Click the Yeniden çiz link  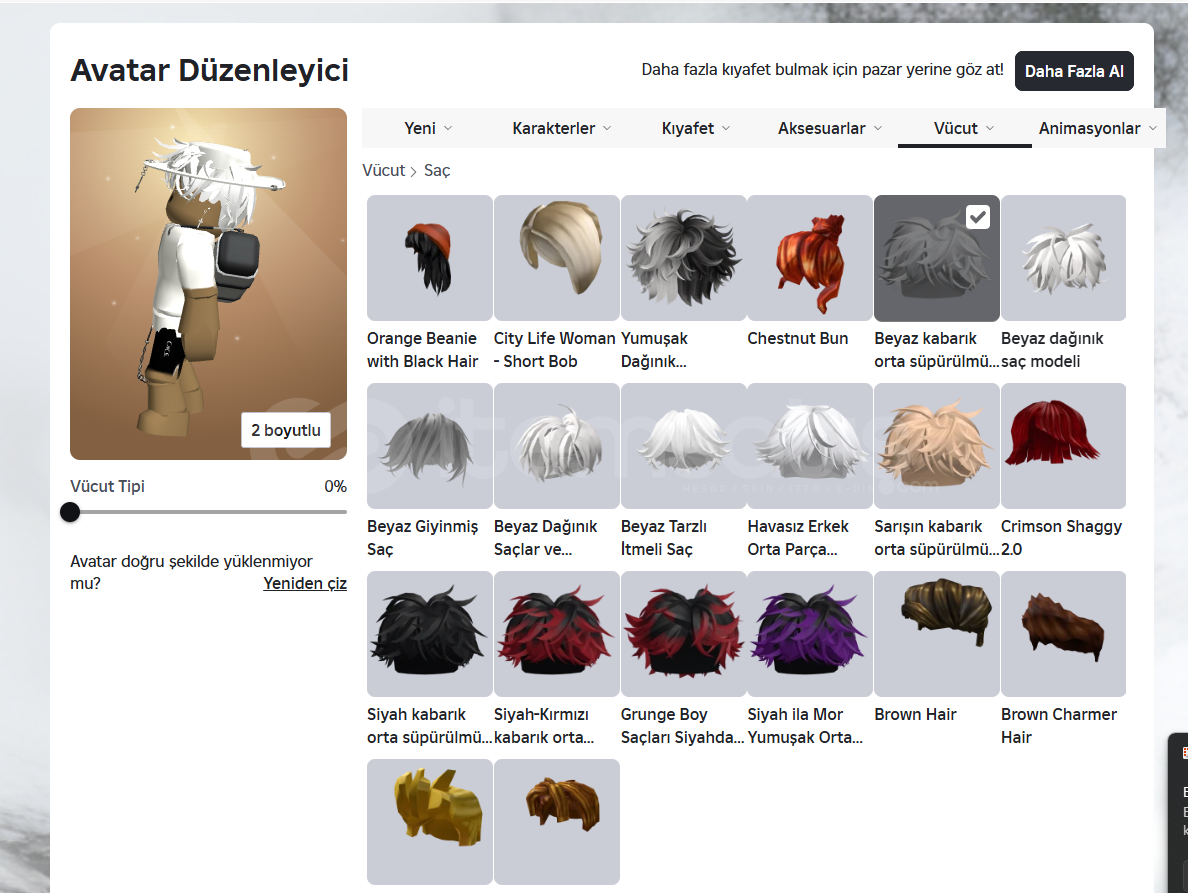click(x=305, y=583)
